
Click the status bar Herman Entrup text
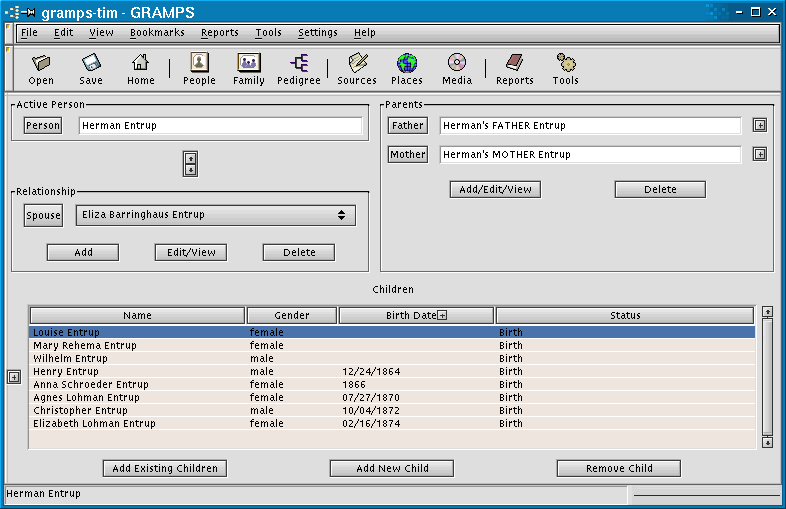click(x=44, y=493)
